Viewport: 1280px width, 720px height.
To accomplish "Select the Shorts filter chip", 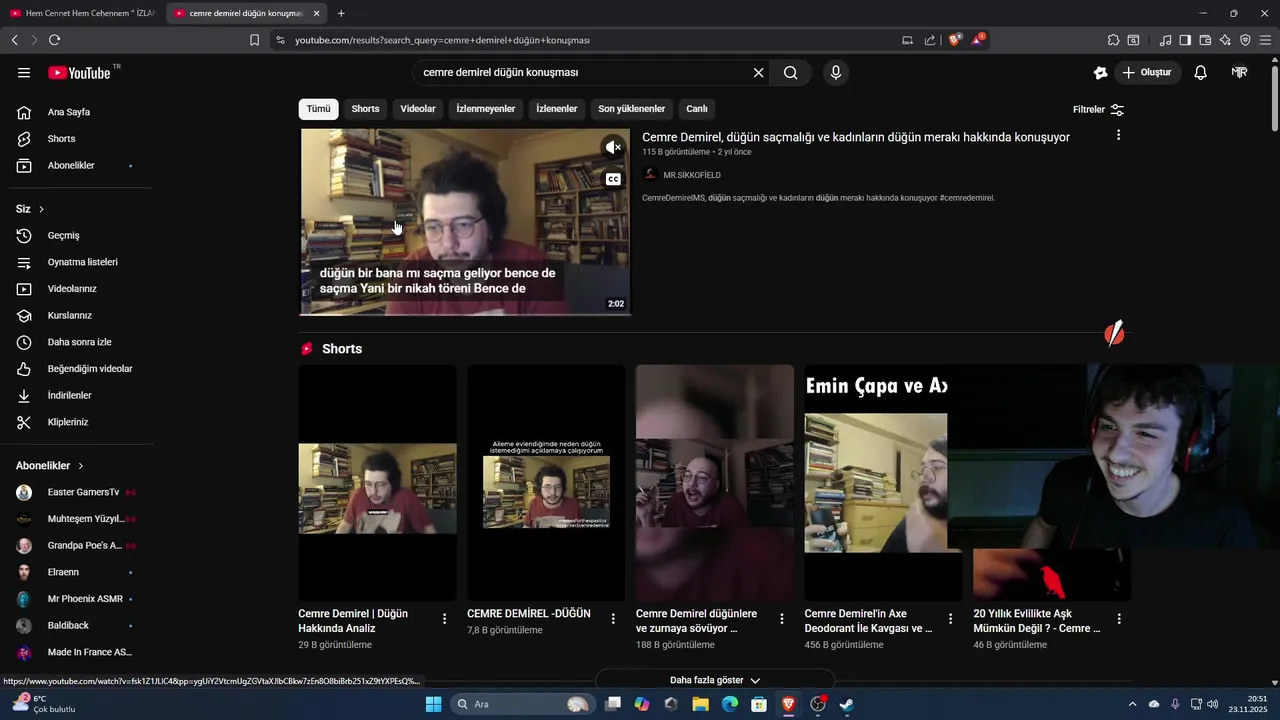I will point(365,109).
